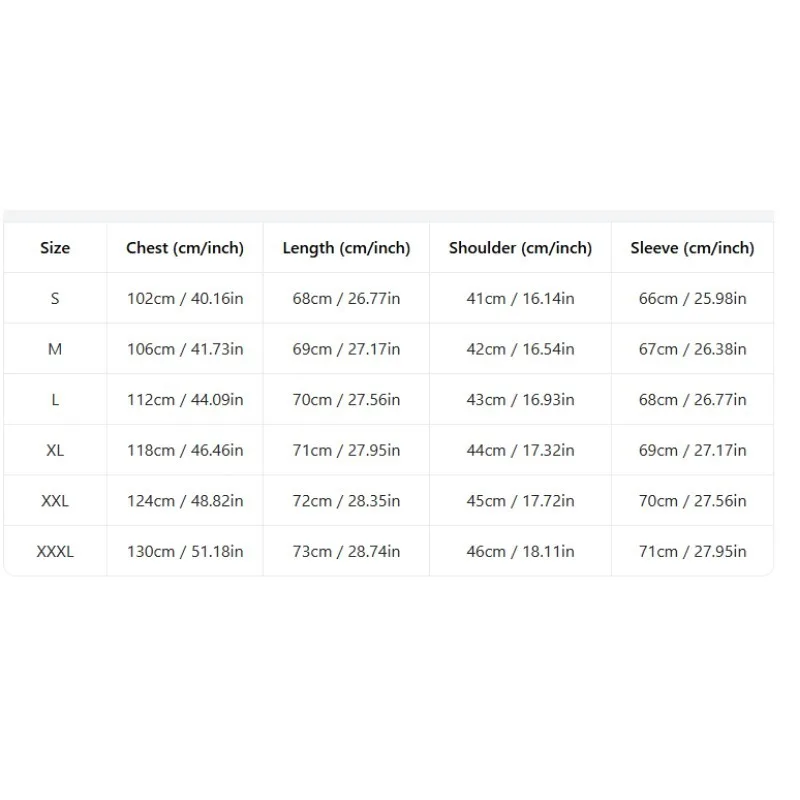Select the 118cm / 46.46in chest value
Image resolution: width=800 pixels, height=800 pixels.
click(185, 450)
